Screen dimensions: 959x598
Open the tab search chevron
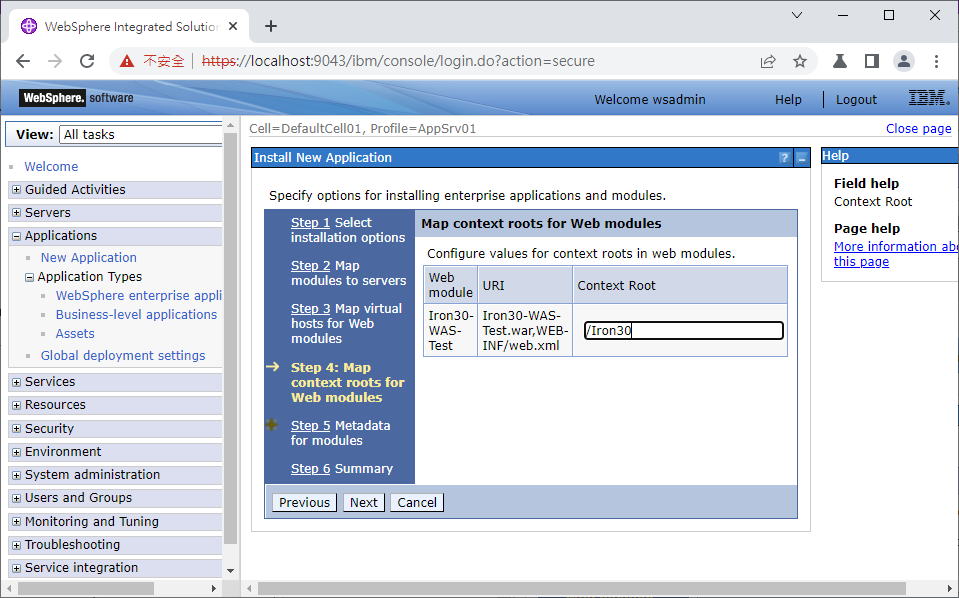pos(797,15)
